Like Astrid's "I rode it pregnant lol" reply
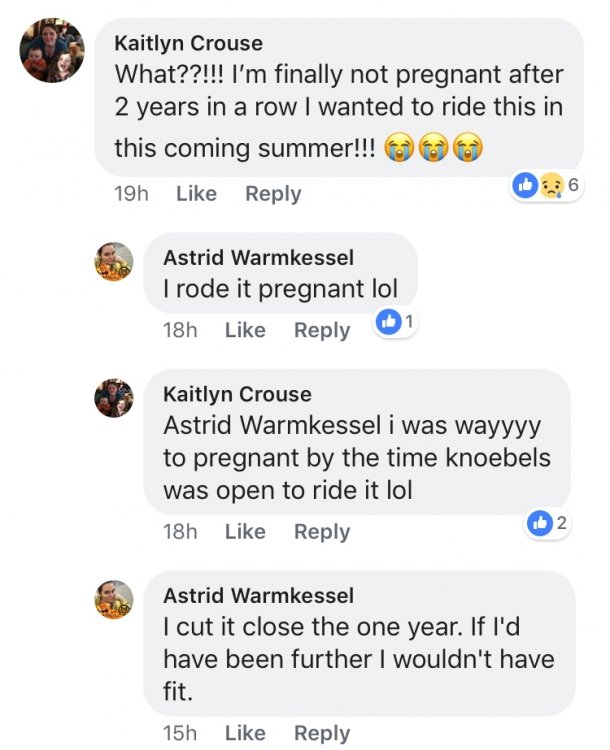The height and width of the screenshot is (750, 610). (245, 330)
